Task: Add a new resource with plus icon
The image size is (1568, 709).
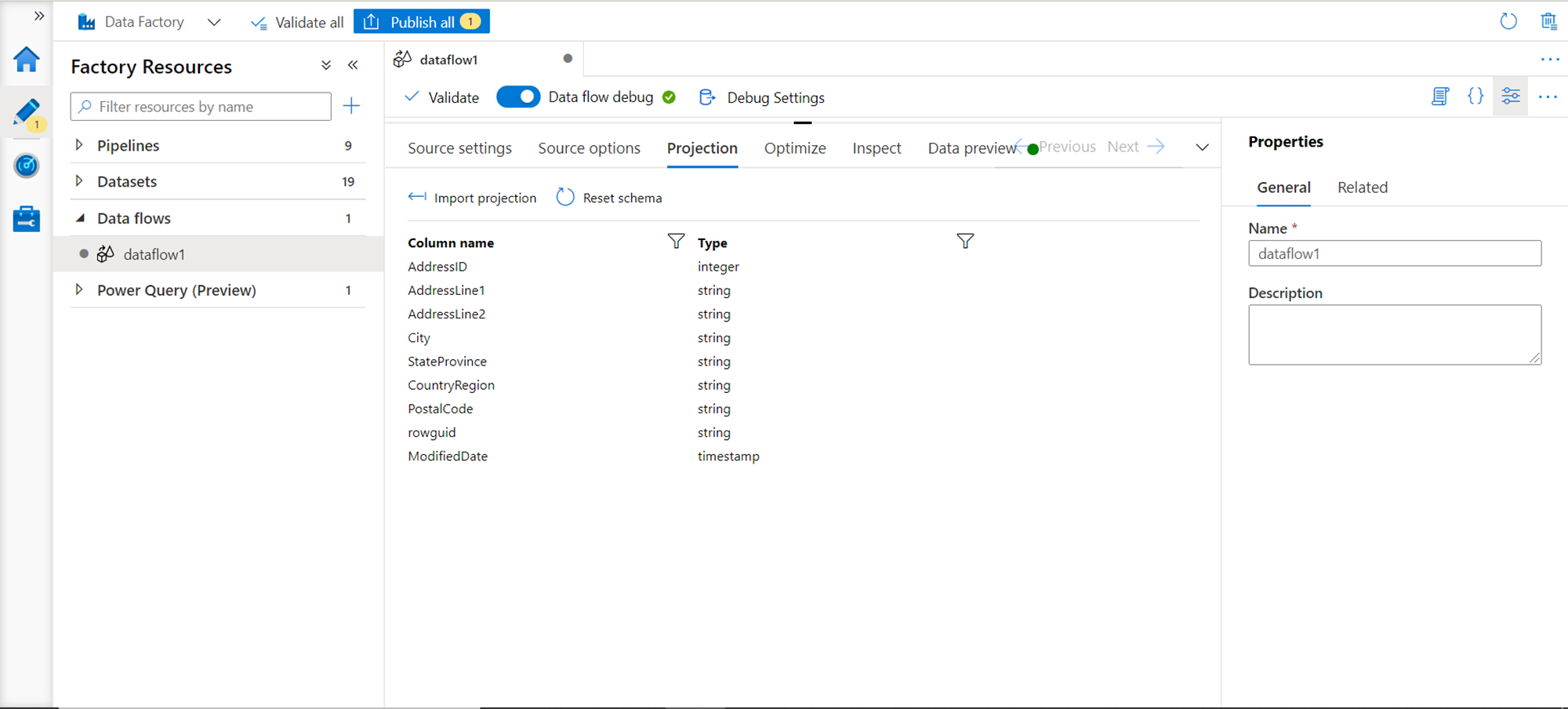Action: click(x=351, y=106)
